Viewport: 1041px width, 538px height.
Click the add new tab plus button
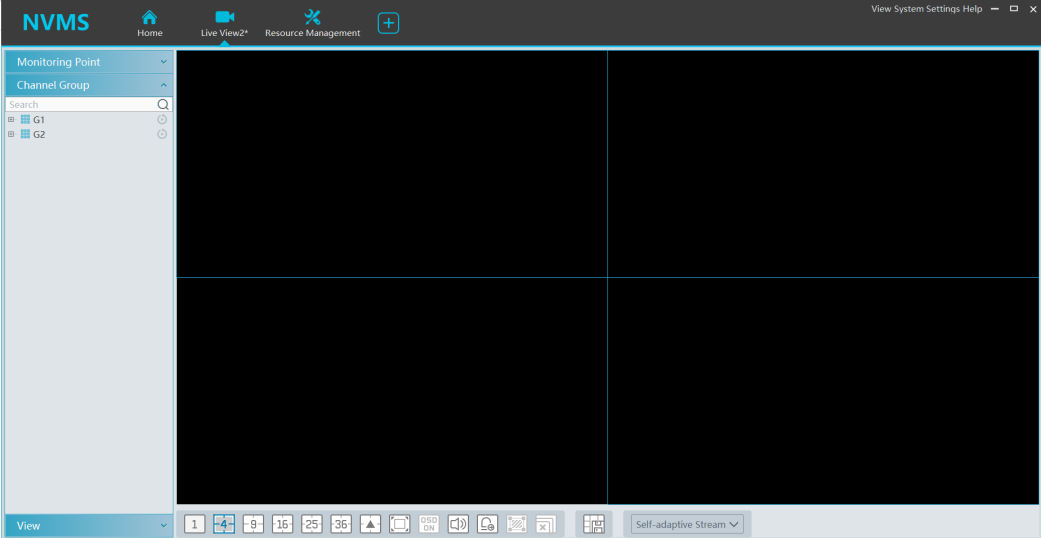[388, 23]
